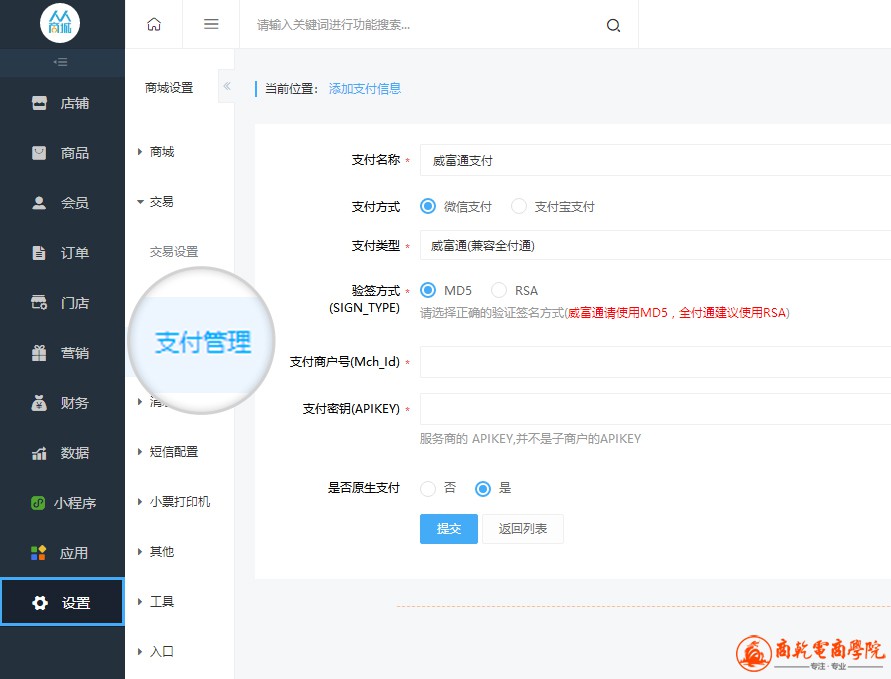Image resolution: width=891 pixels, height=679 pixels.
Task: Select 支付宝支付 payment method
Action: click(x=519, y=206)
